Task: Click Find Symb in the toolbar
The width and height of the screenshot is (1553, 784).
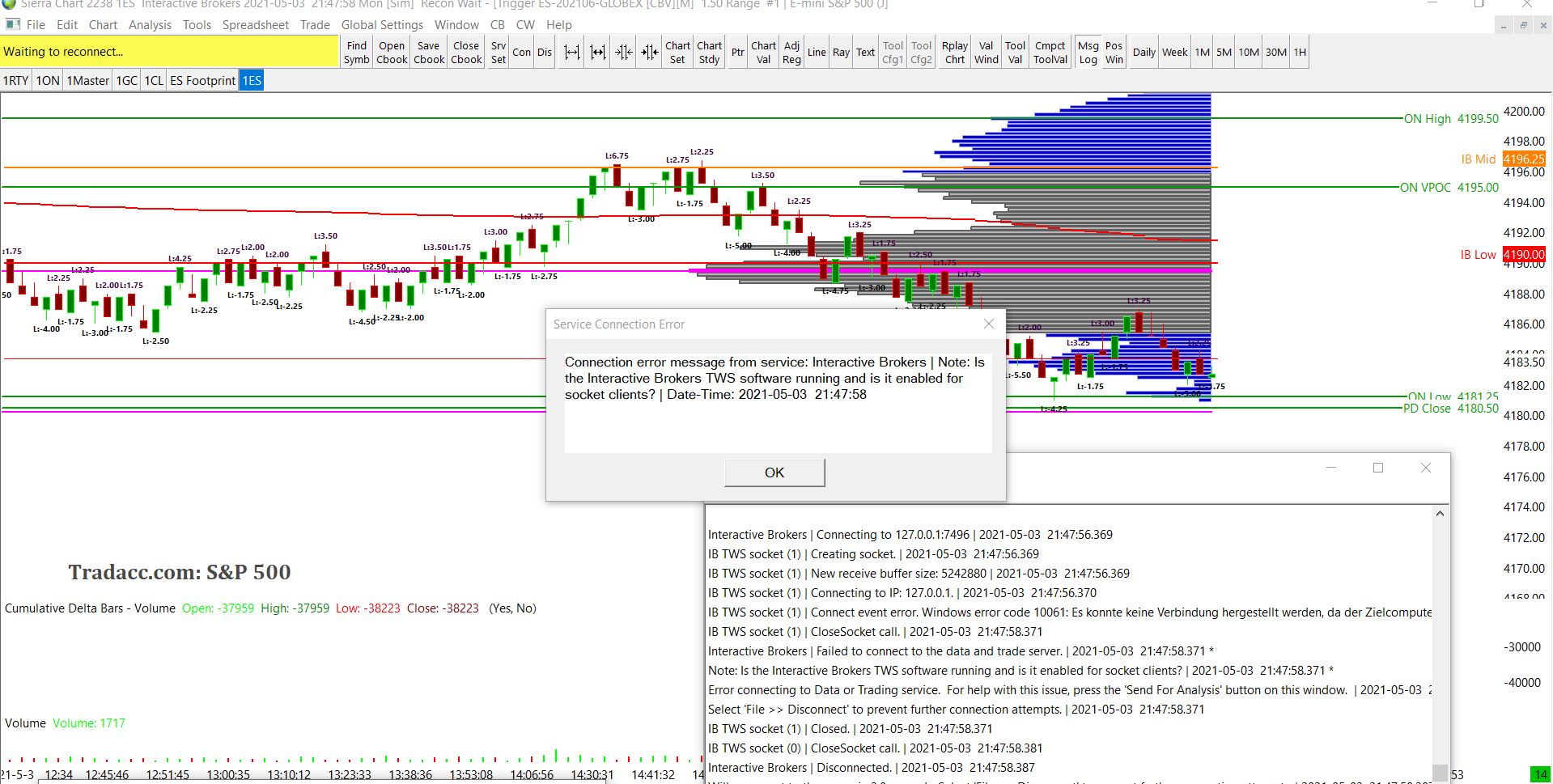Action: [x=357, y=53]
